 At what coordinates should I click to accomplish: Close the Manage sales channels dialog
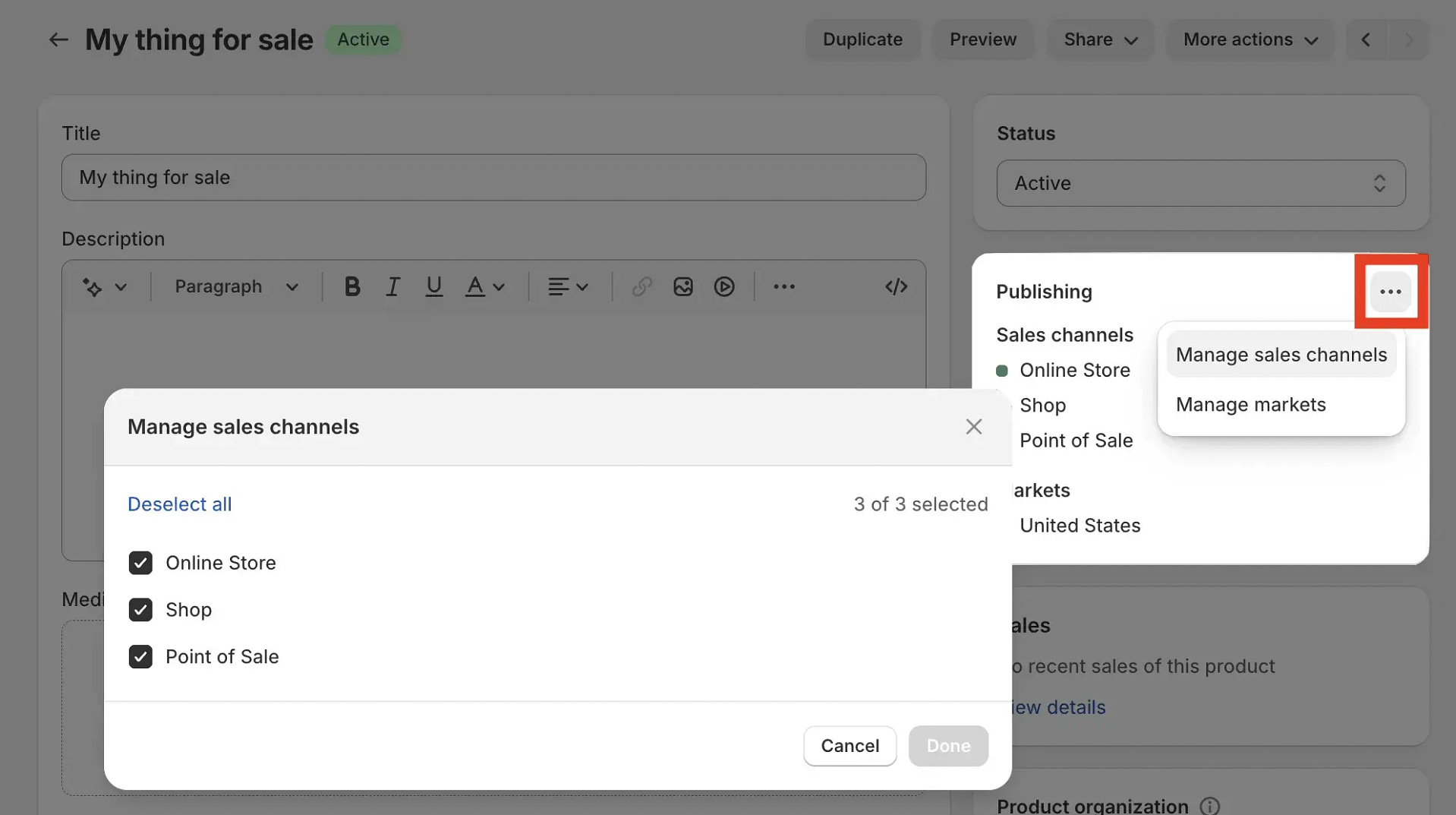click(973, 427)
